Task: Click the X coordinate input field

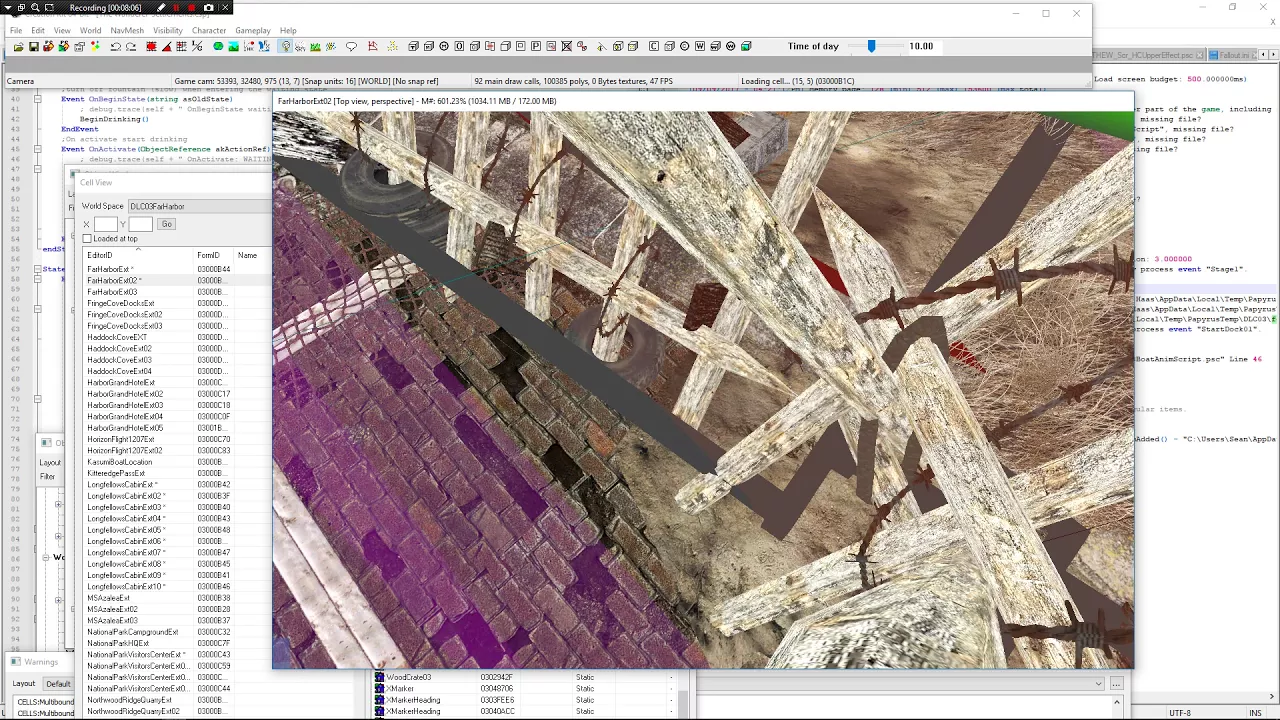Action: pos(105,224)
